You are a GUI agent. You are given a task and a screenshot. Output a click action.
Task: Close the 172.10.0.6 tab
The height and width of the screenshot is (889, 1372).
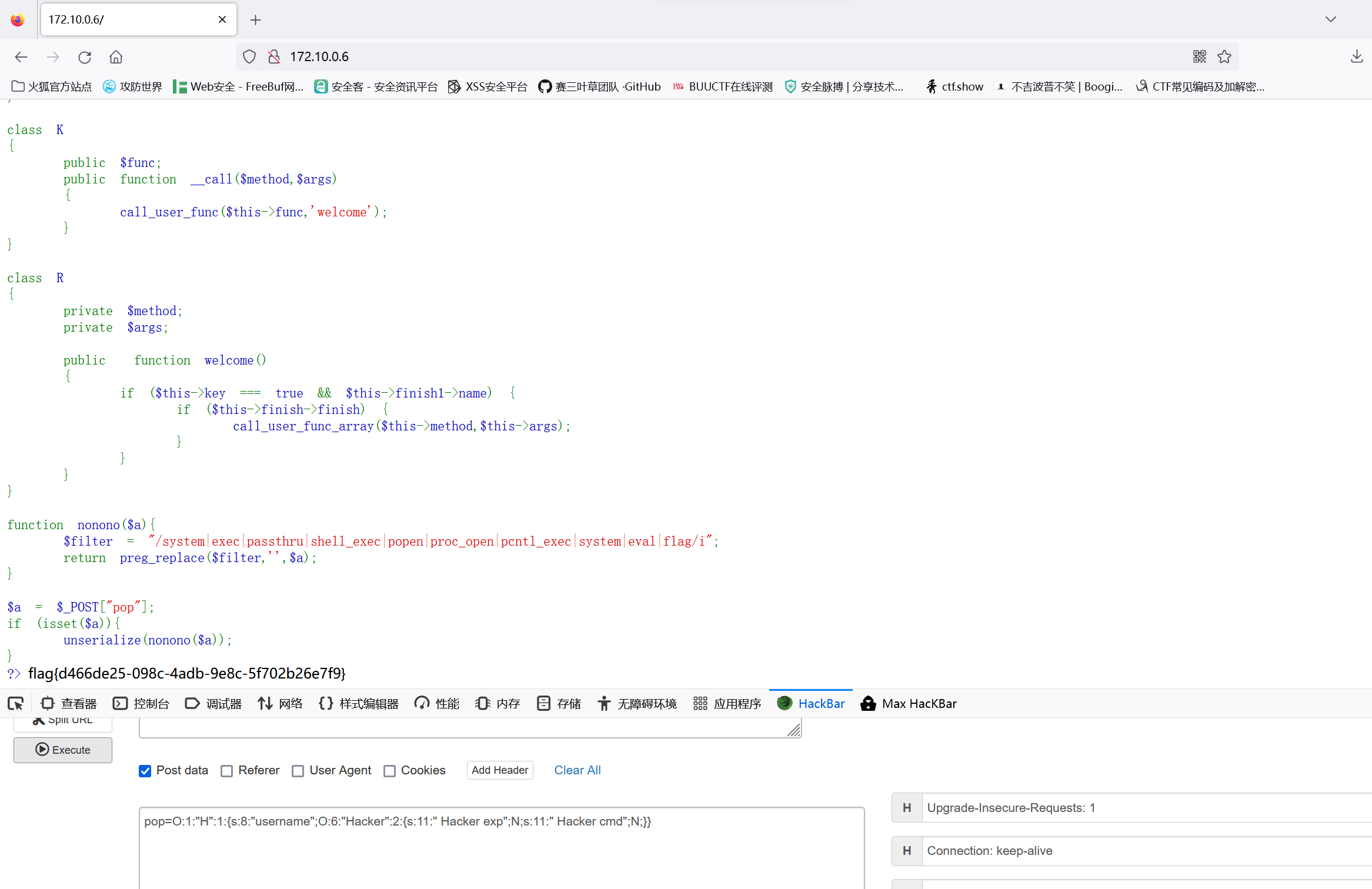point(222,19)
